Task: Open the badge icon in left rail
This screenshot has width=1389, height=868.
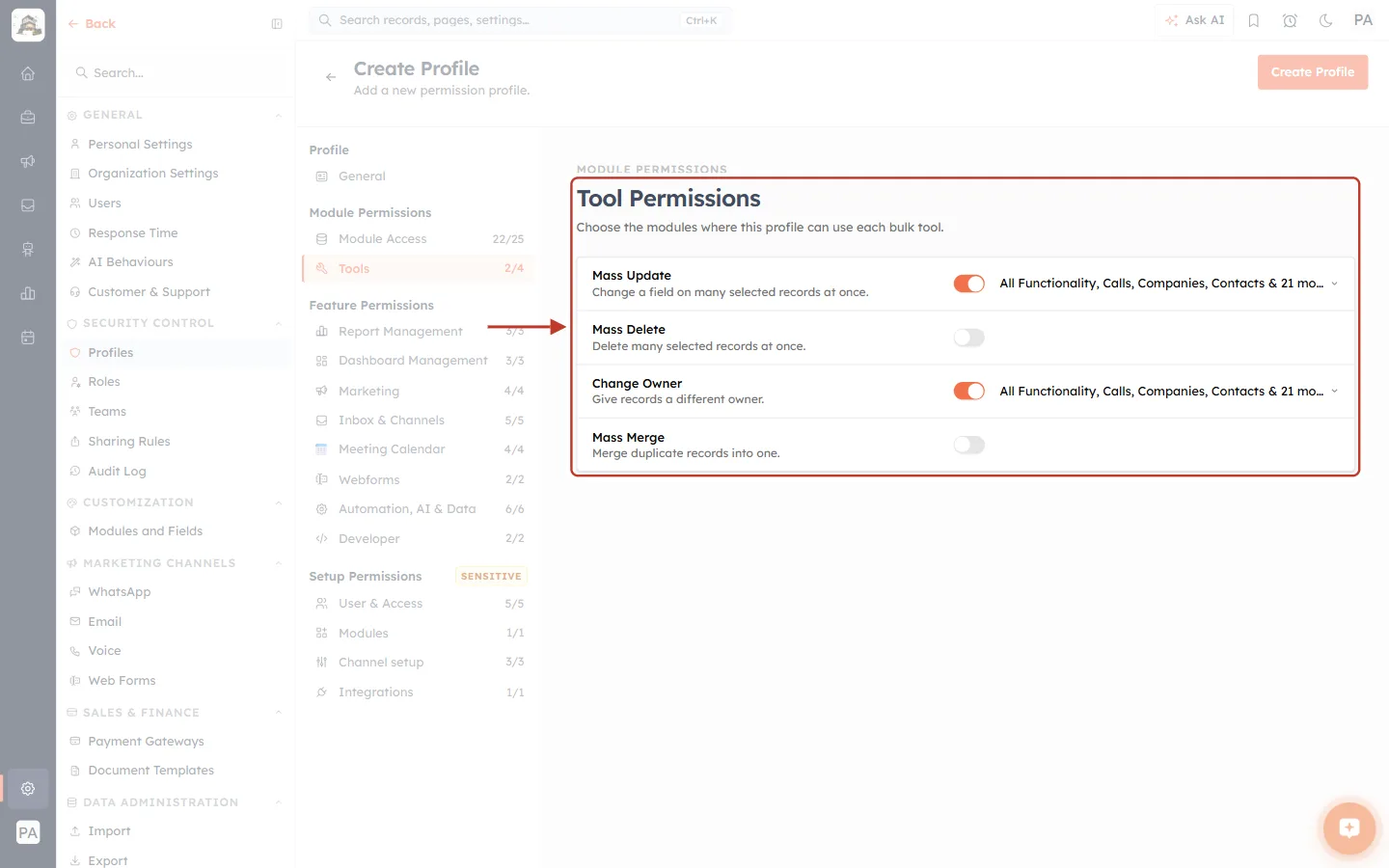Action: pyautogui.click(x=28, y=250)
